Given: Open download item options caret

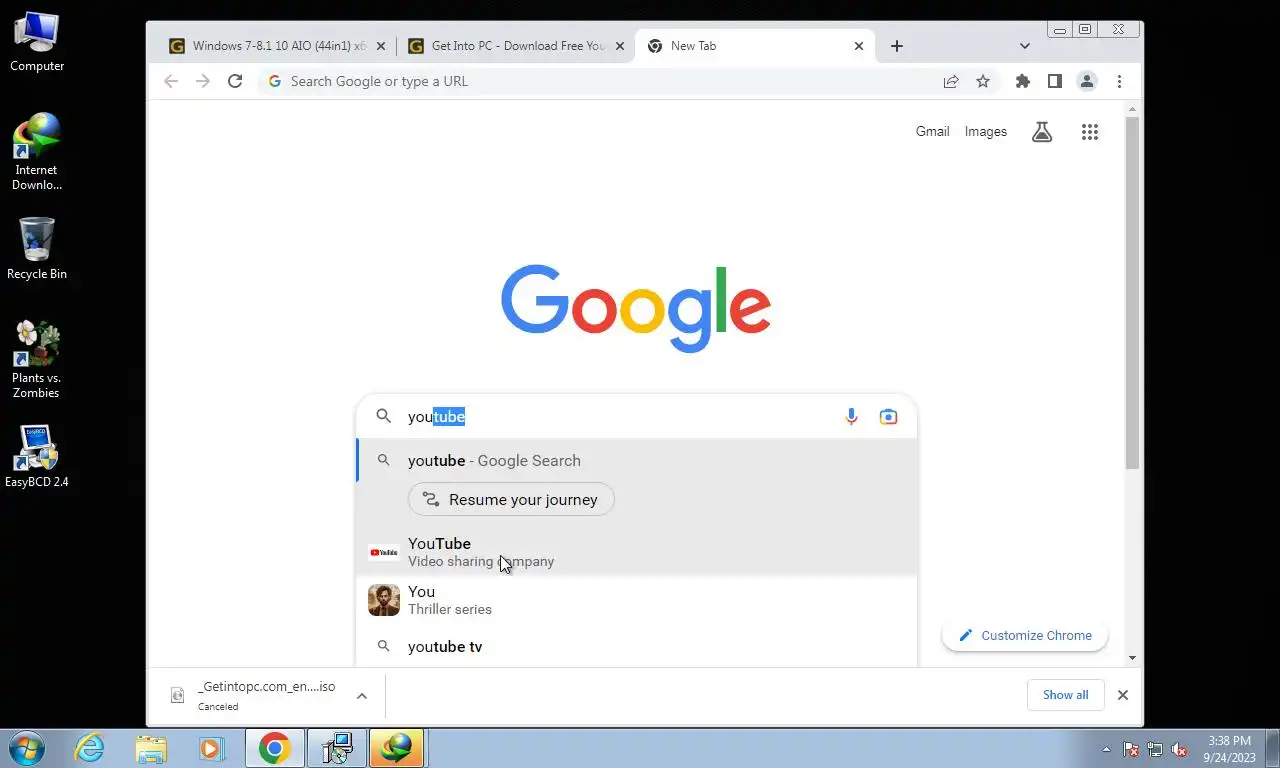Looking at the screenshot, I should tap(362, 695).
